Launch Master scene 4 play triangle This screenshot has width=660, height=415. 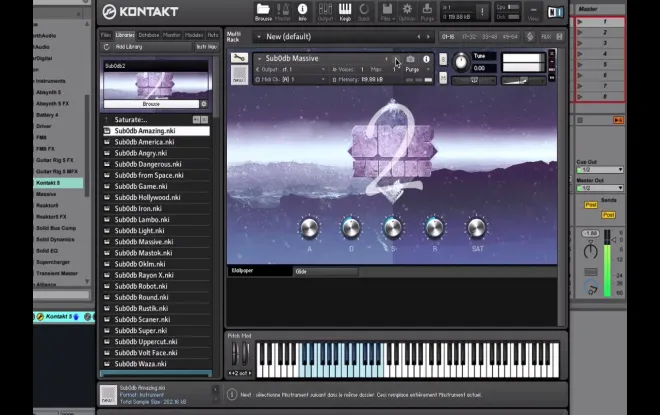click(580, 54)
